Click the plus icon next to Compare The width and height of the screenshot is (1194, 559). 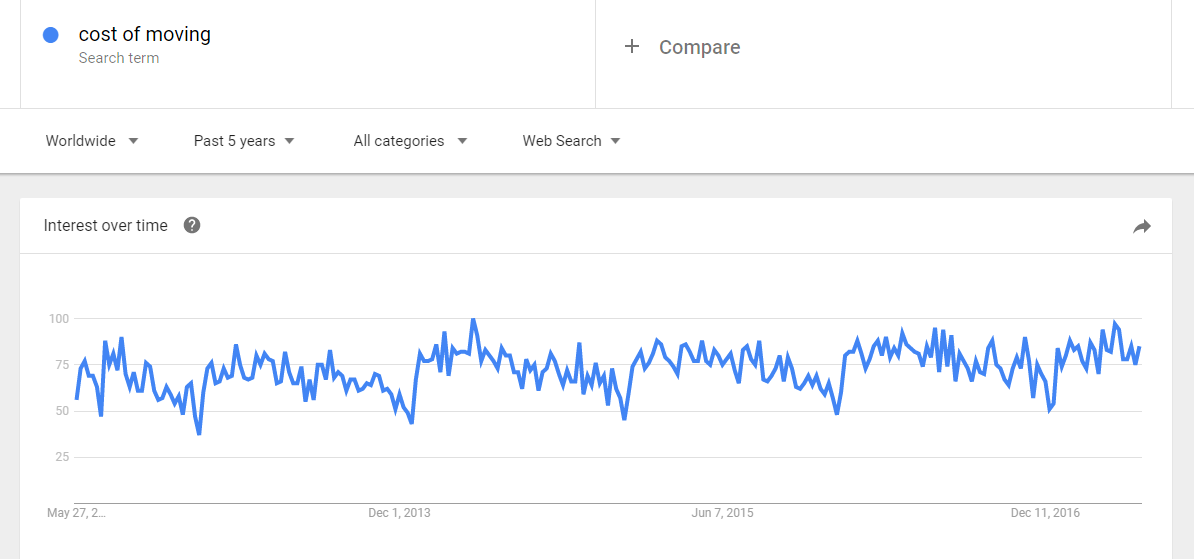pyautogui.click(x=631, y=47)
